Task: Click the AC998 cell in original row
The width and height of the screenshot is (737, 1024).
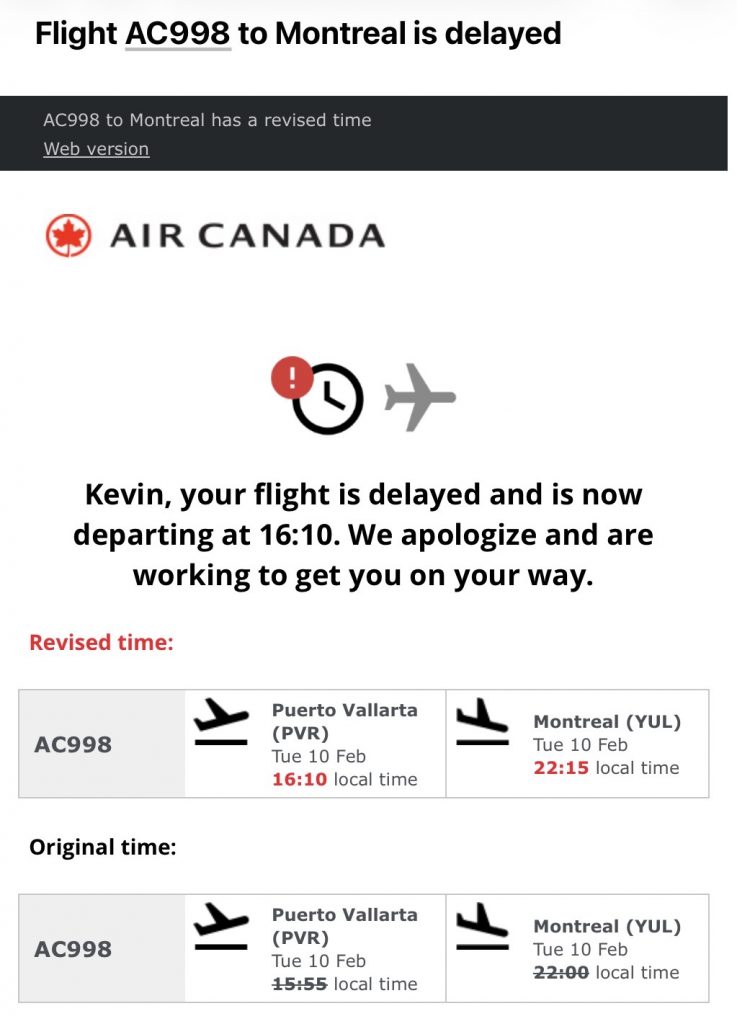Action: pos(73,949)
